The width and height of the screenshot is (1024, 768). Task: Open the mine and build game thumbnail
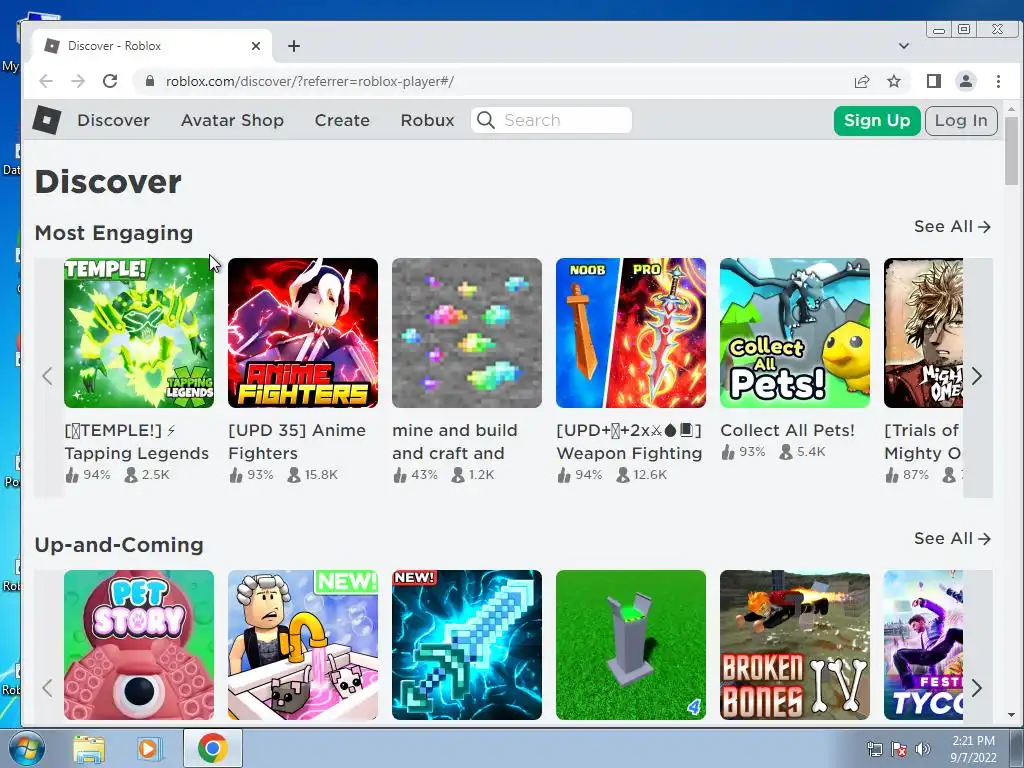coord(467,333)
